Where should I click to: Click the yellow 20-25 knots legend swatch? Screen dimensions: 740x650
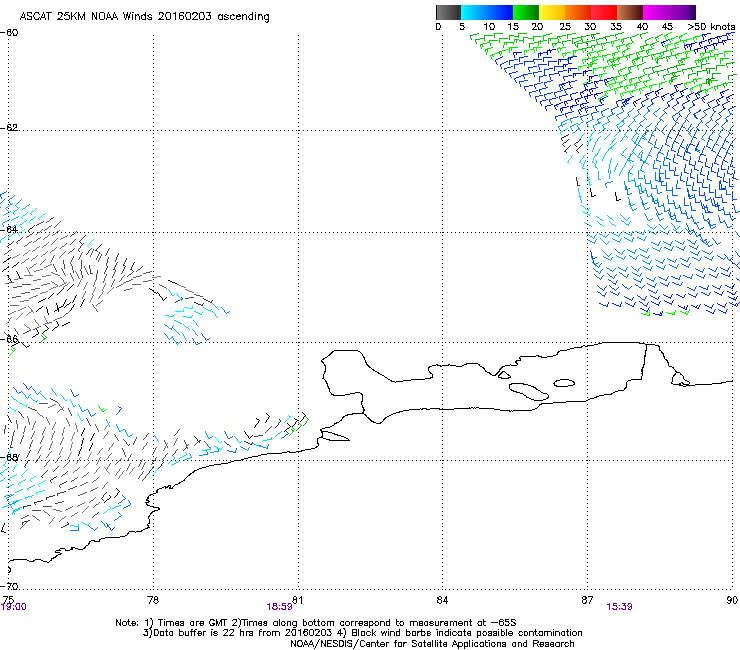[x=552, y=12]
